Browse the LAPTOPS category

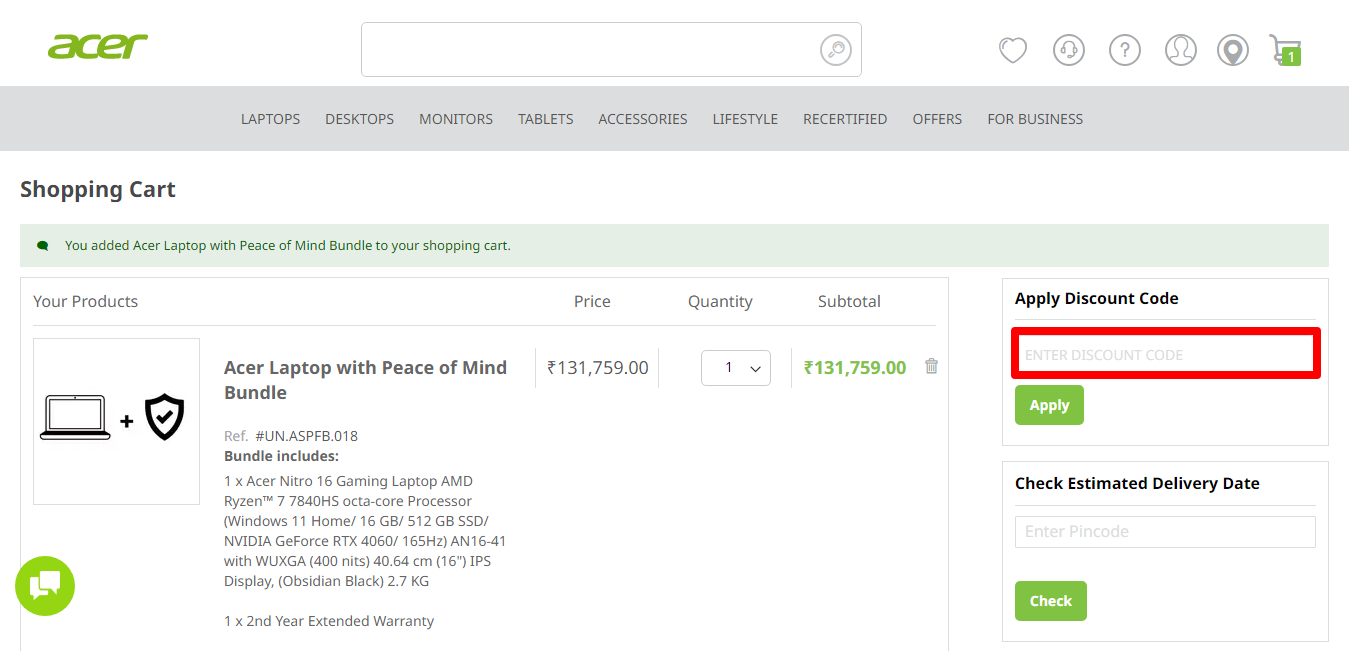270,118
